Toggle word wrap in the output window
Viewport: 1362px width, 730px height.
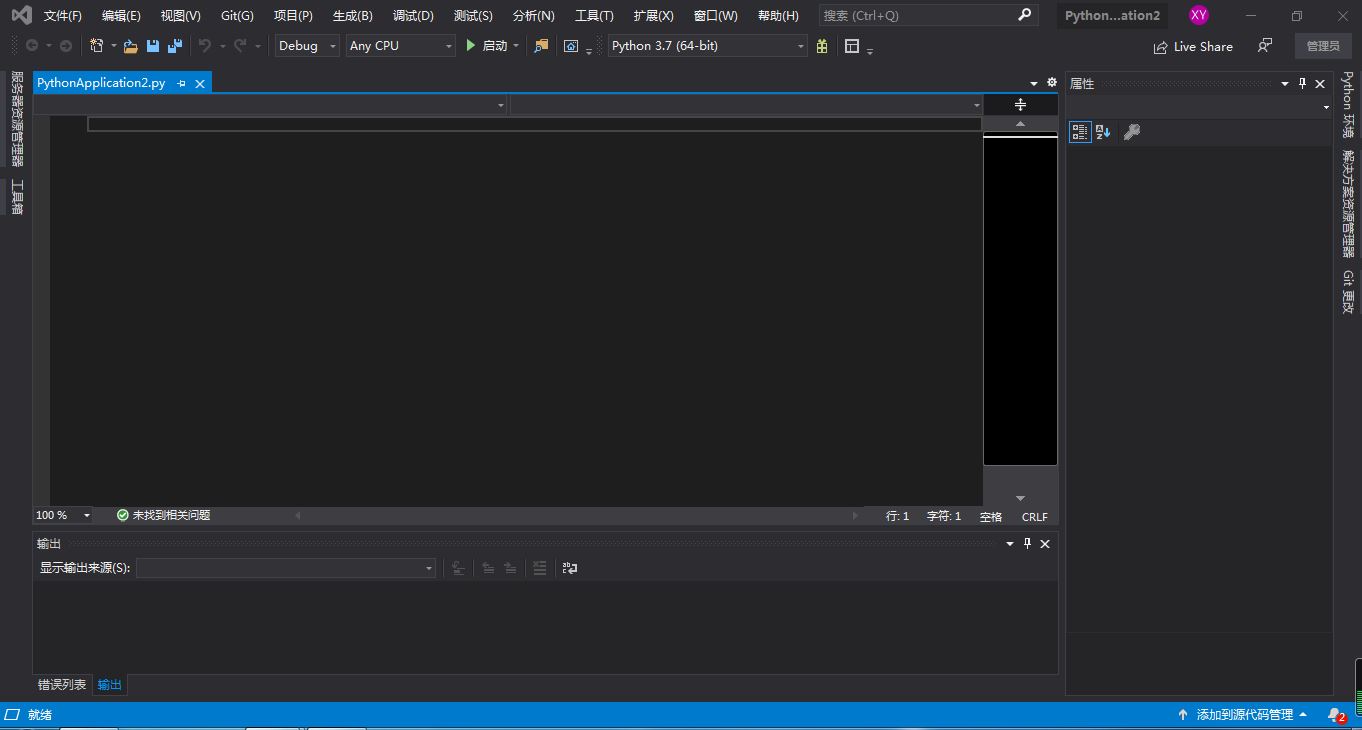569,568
